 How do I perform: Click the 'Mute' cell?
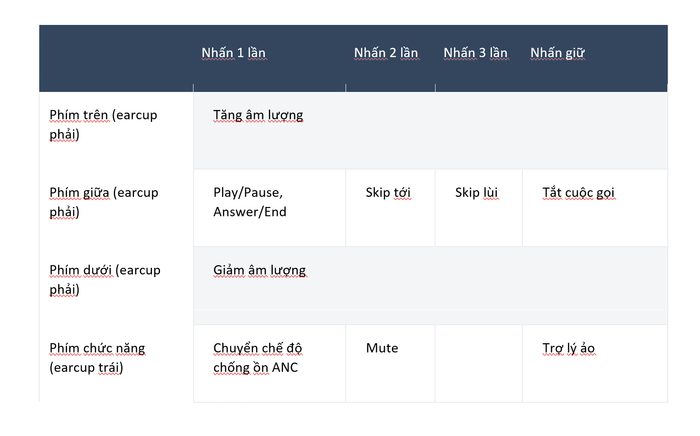[381, 348]
